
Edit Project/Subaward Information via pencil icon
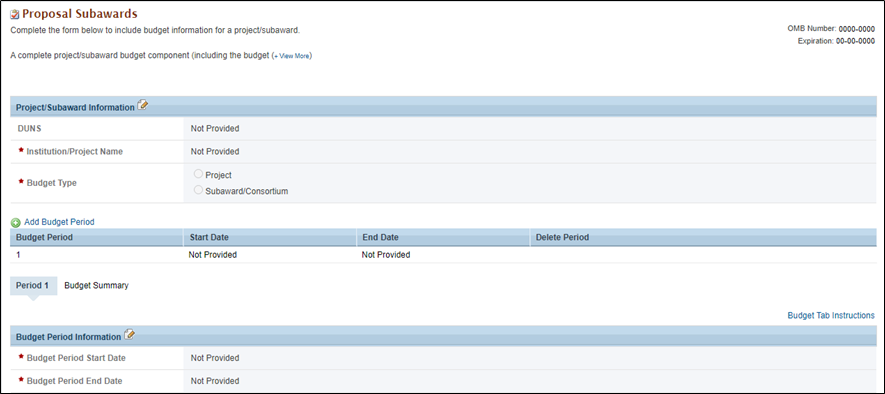(x=142, y=106)
